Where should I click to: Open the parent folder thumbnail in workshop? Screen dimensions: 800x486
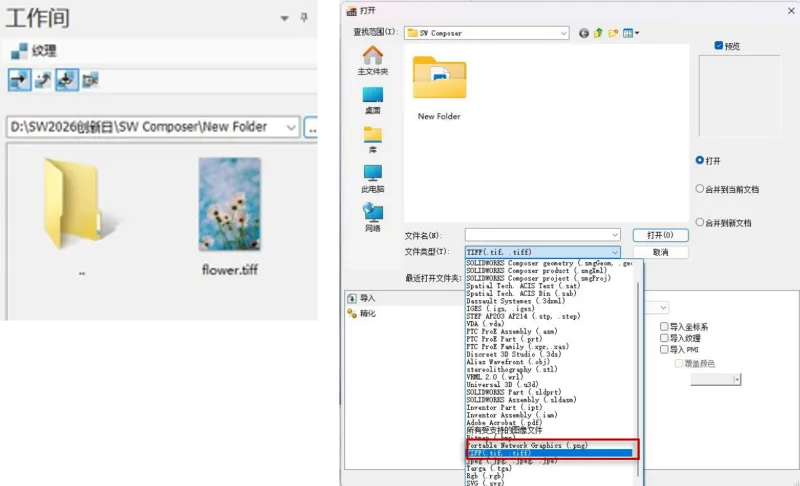(82, 204)
